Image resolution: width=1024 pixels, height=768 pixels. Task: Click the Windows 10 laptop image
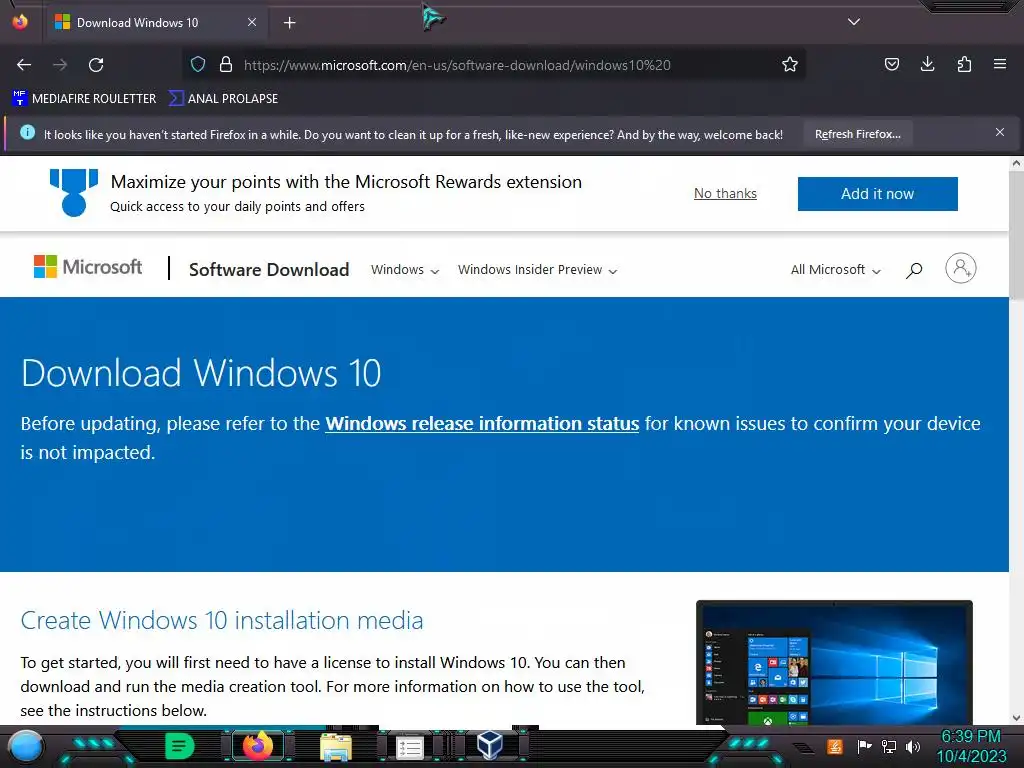coord(834,662)
